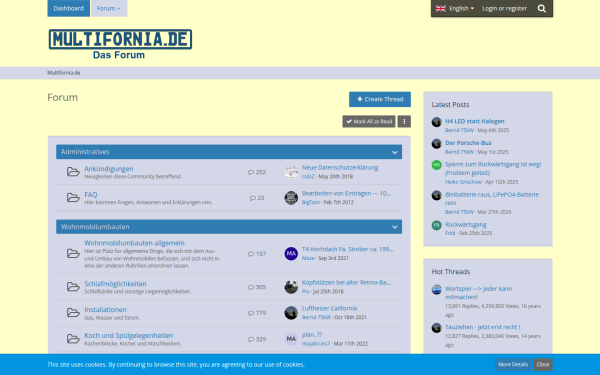Click user name majabruns7
This screenshot has height=375, width=600.
316,344
